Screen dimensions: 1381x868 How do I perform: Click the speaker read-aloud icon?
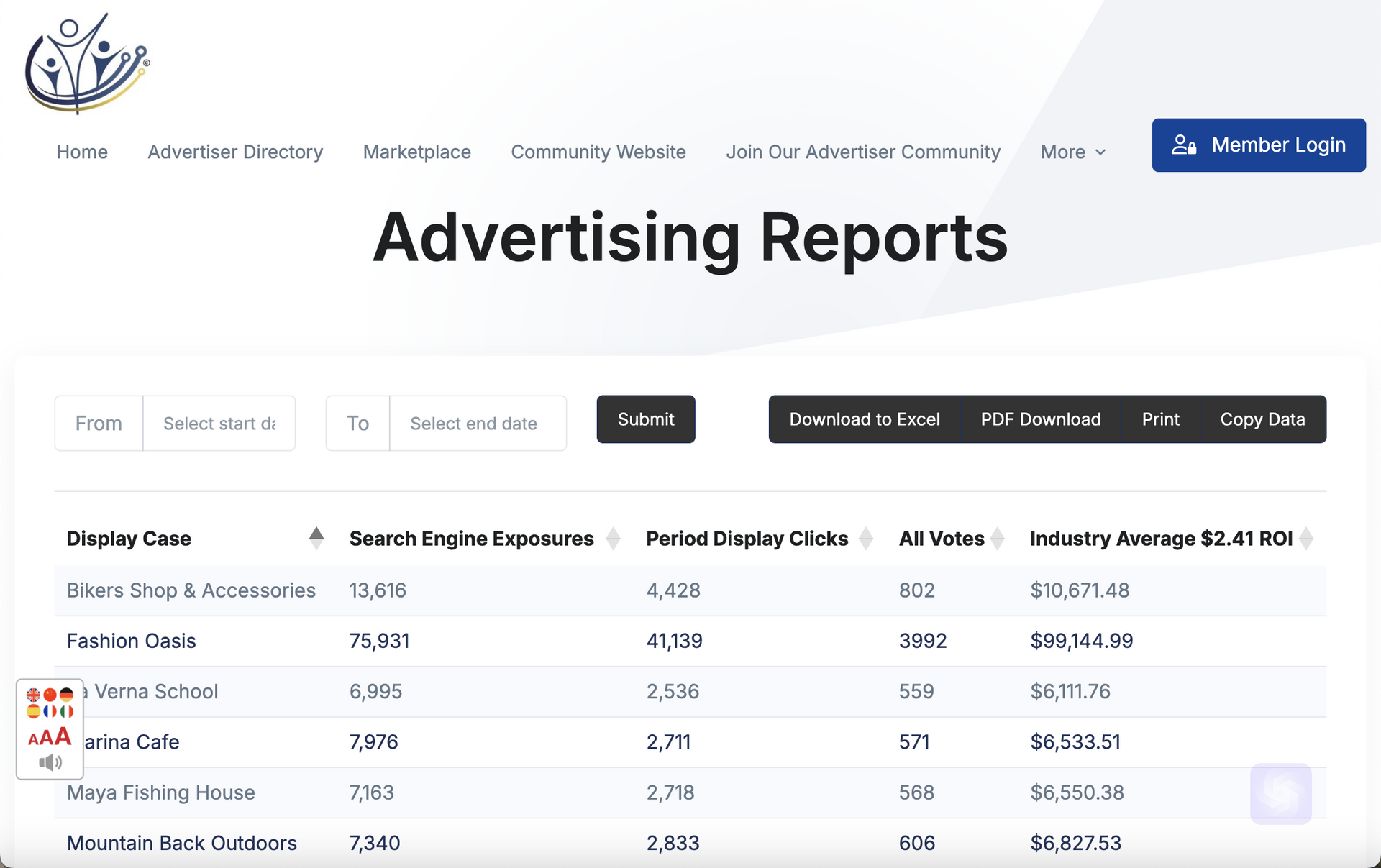(x=50, y=762)
